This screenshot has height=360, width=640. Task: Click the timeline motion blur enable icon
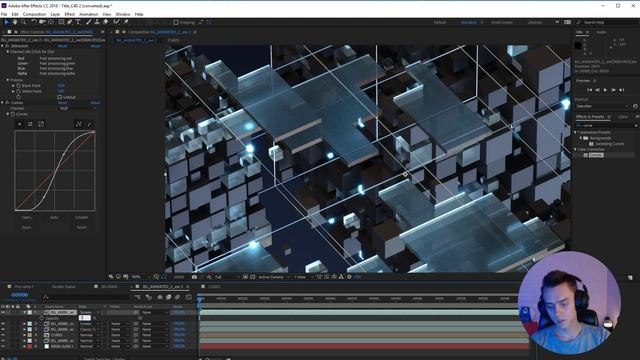coord(178,297)
